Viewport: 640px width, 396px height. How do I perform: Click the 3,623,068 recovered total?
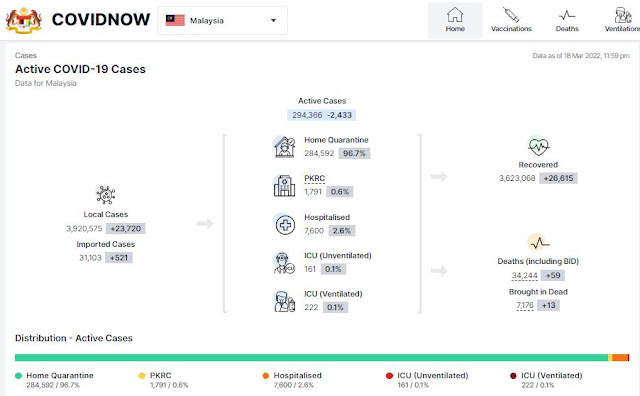517,178
